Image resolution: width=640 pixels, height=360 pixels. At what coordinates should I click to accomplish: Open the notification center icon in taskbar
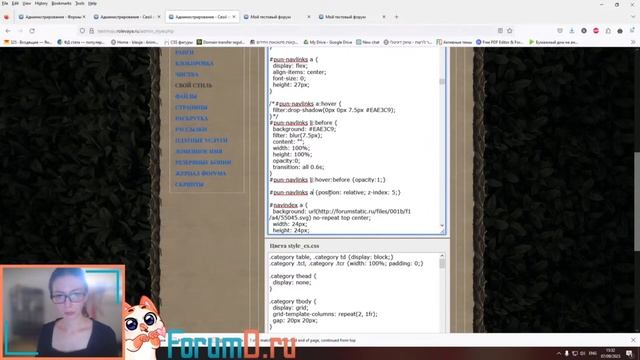pos(629,353)
